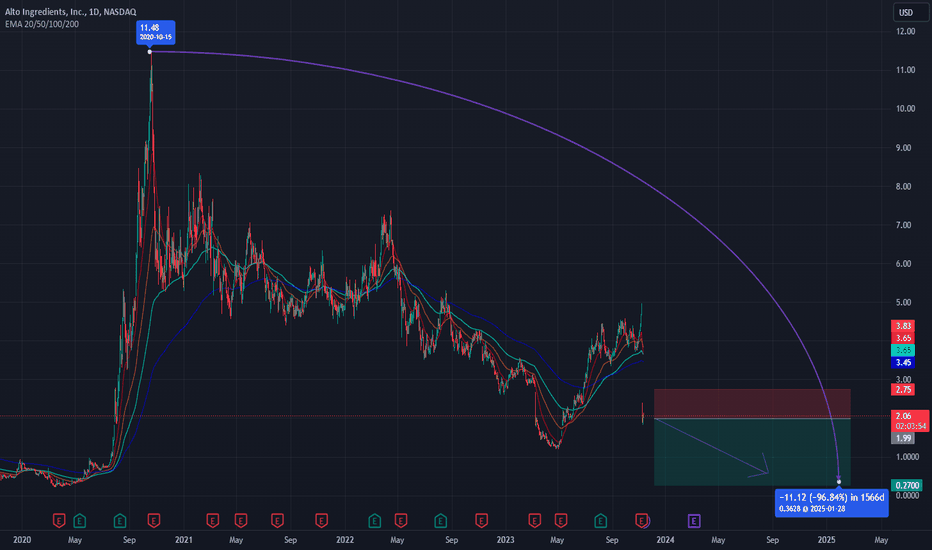Select the 1.99 entry price tag
The image size is (932, 550).
[x=903, y=438]
